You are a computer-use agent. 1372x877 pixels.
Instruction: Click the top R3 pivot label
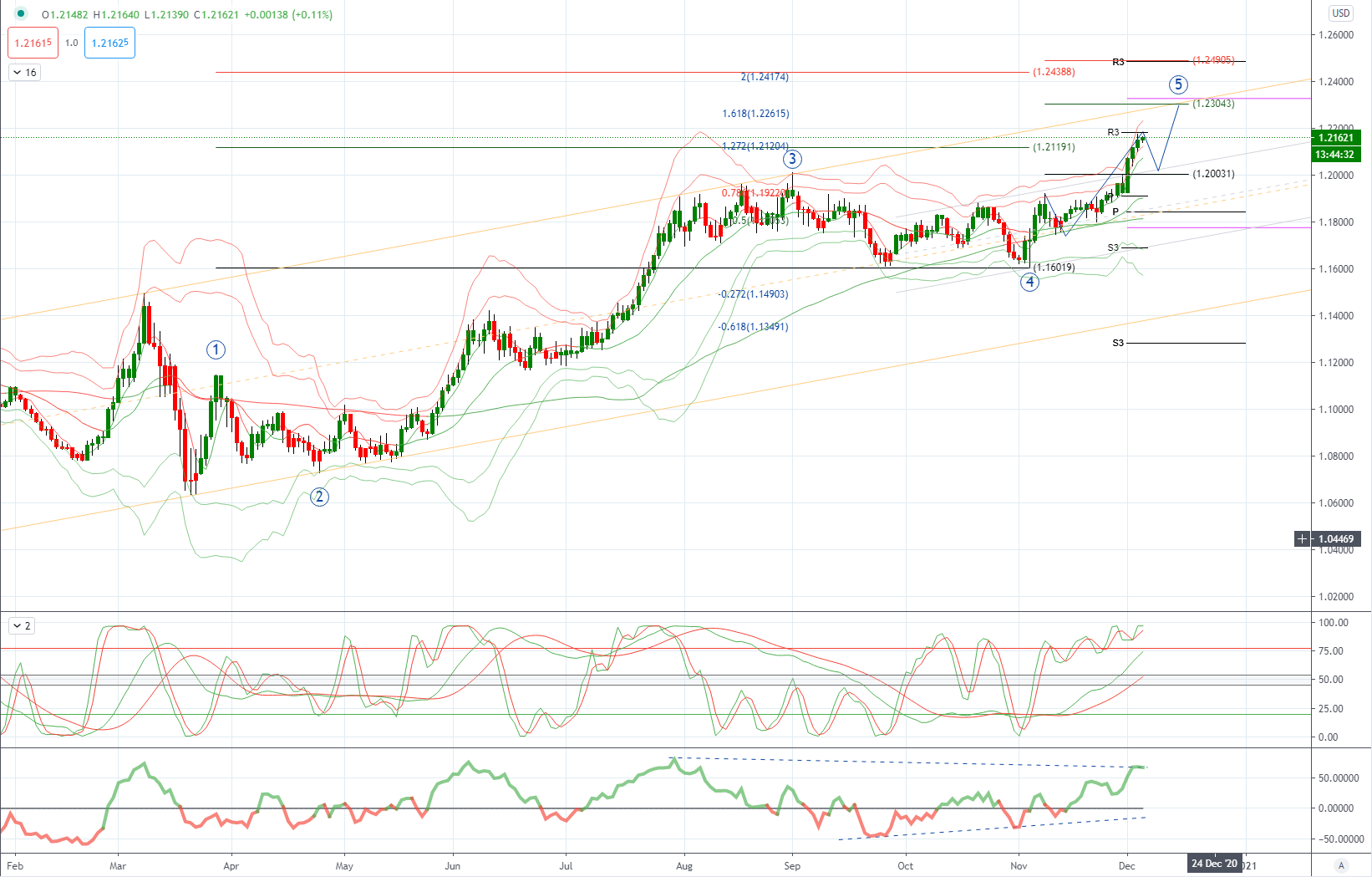[1118, 62]
